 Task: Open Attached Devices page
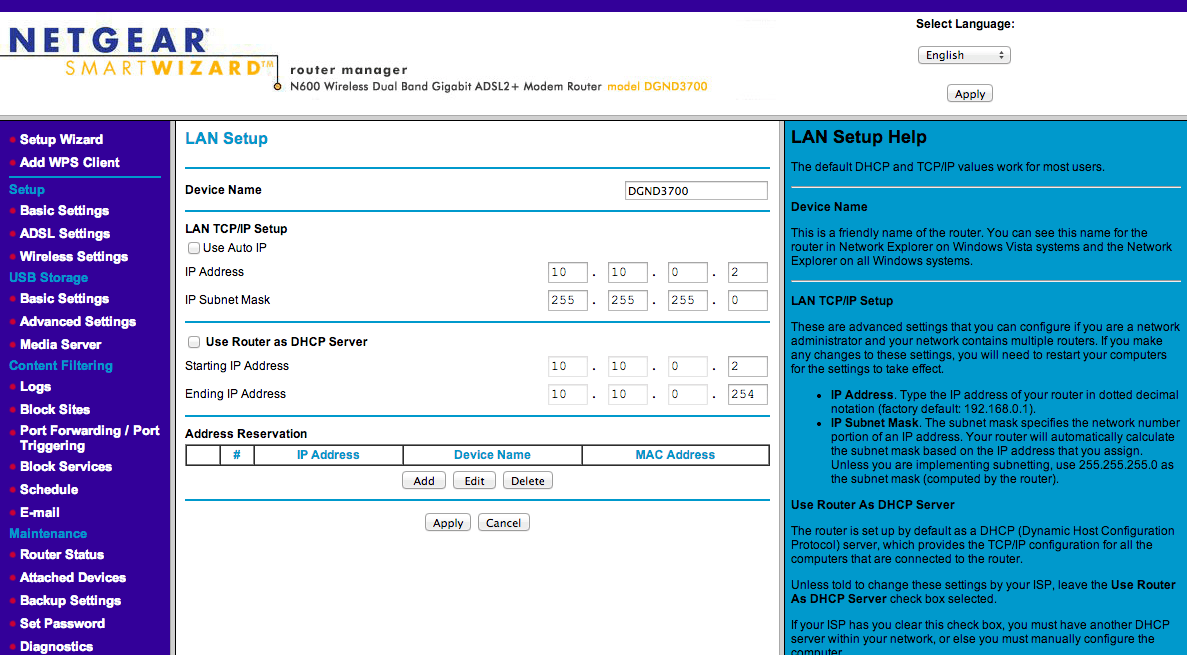coord(73,577)
